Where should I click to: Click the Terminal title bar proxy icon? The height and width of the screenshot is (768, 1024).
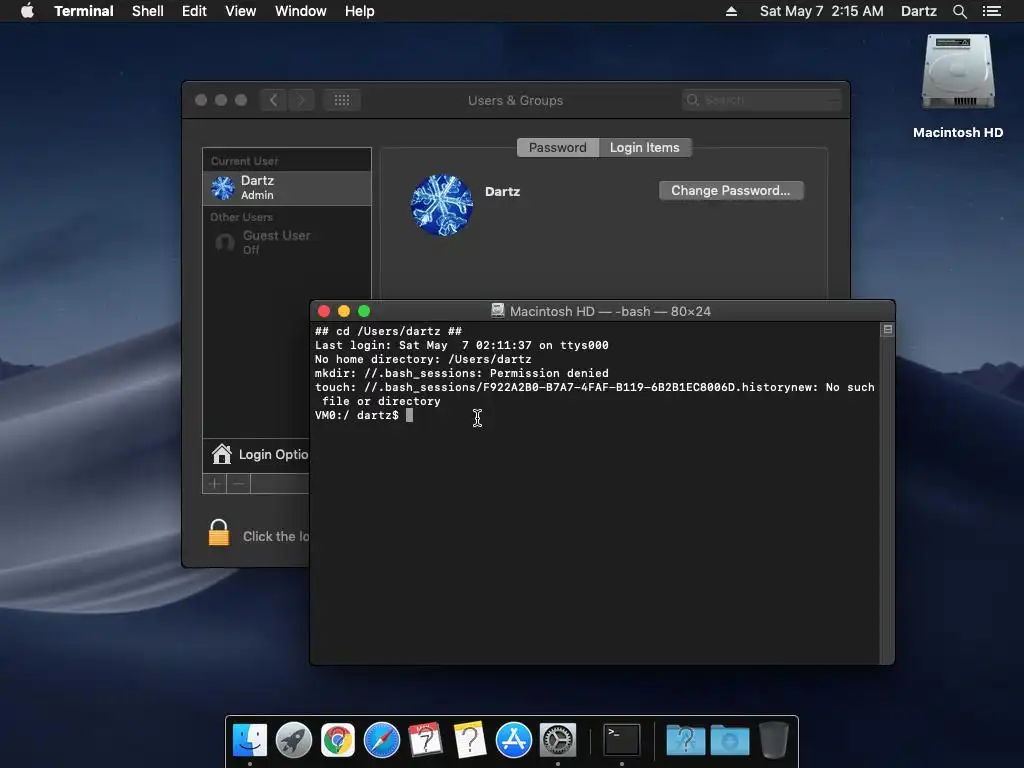(x=498, y=311)
